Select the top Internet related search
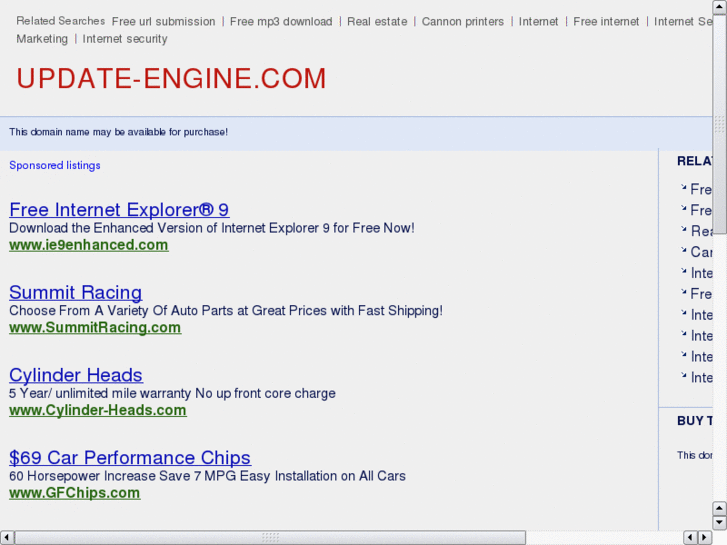Viewport: 727px width, 545px height. tap(538, 22)
